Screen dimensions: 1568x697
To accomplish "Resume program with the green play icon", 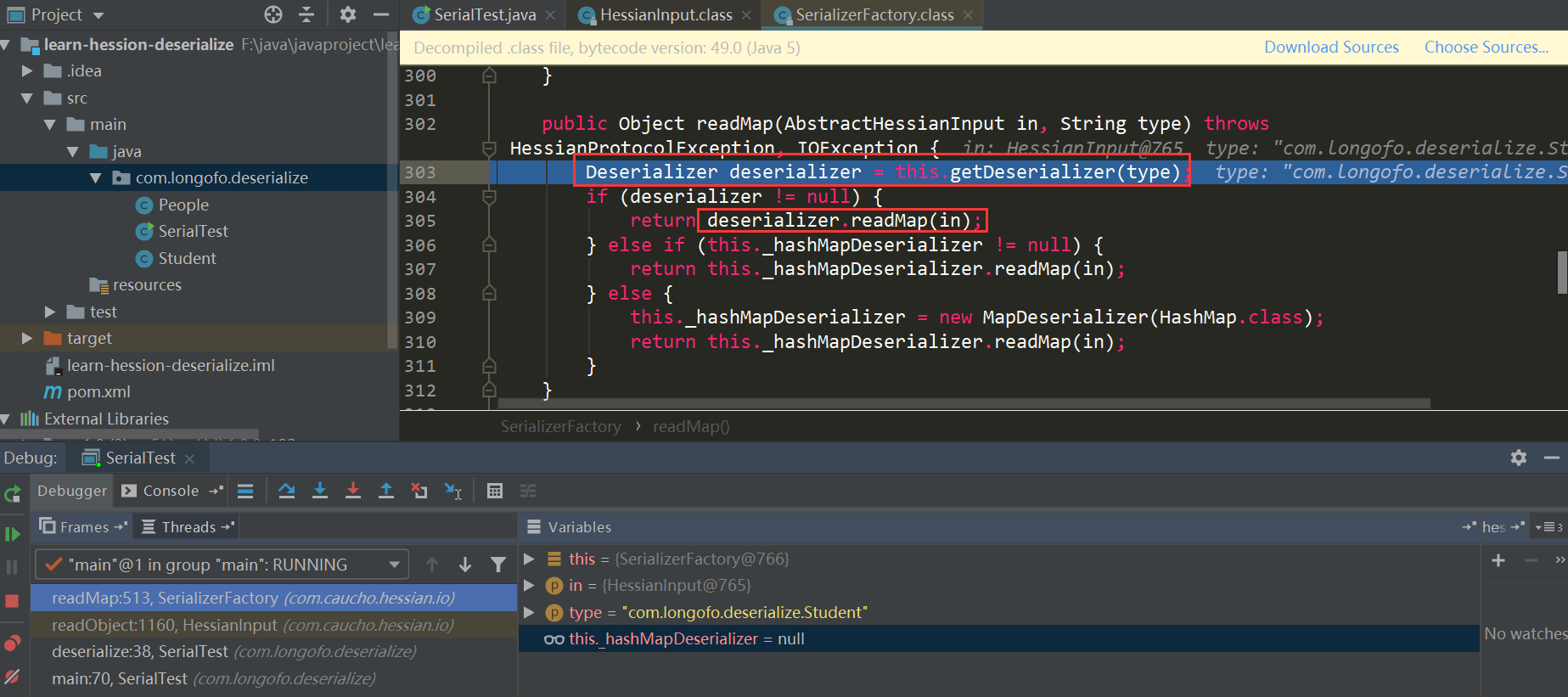I will click(x=12, y=534).
